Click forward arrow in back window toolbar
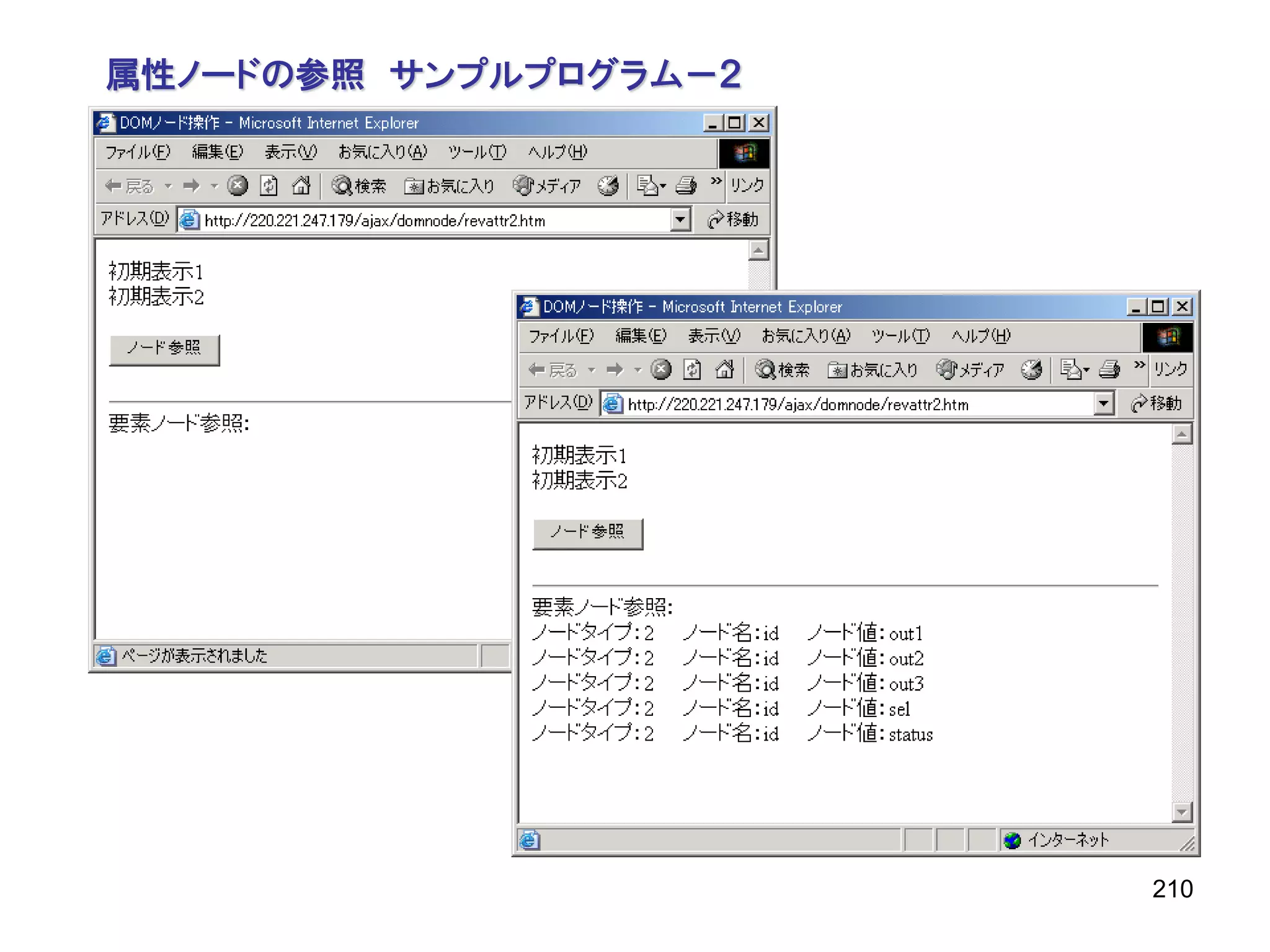Image resolution: width=1270 pixels, height=952 pixels. coord(192,185)
